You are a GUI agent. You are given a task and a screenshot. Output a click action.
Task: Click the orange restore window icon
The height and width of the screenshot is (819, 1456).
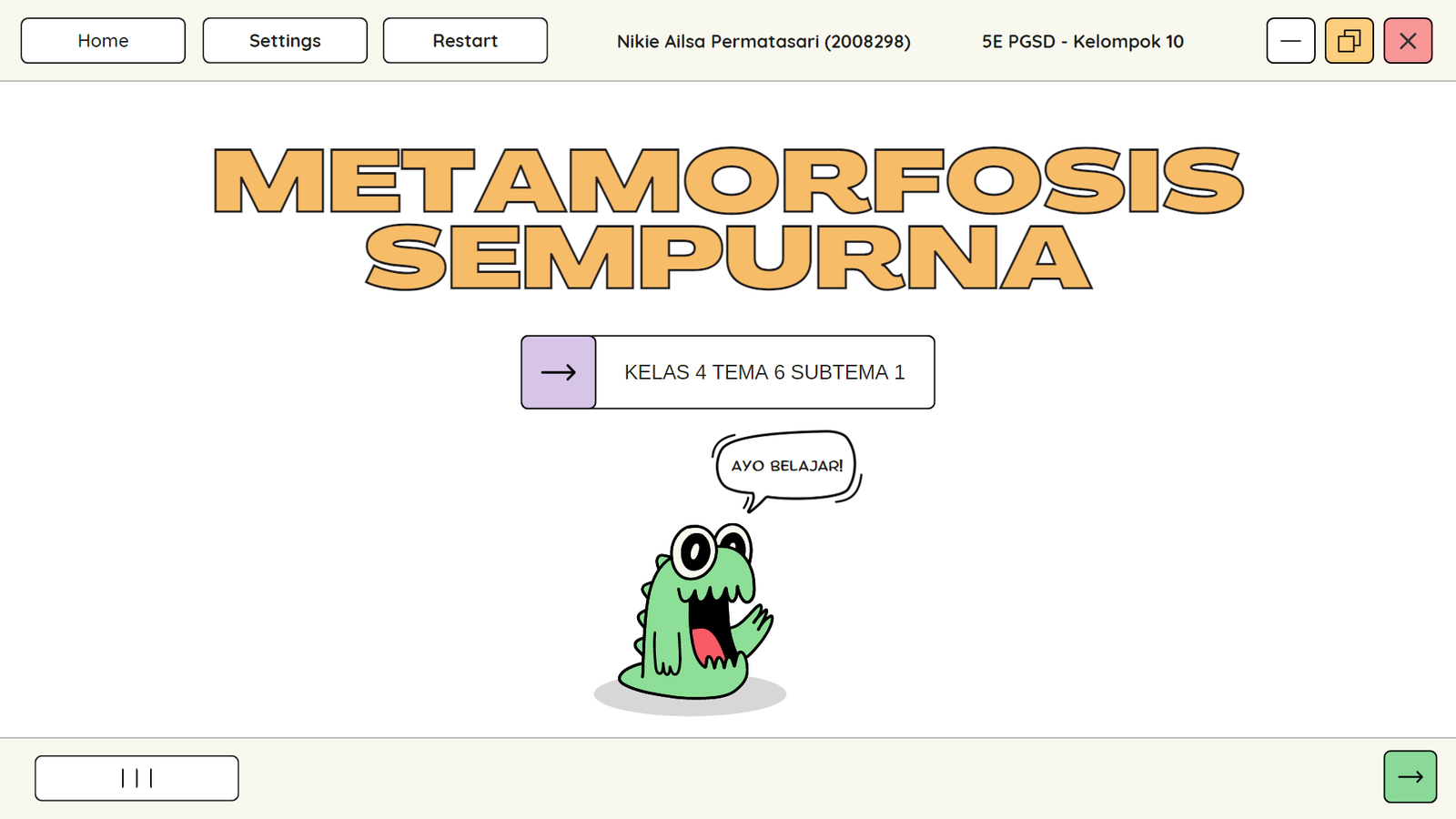click(x=1349, y=41)
